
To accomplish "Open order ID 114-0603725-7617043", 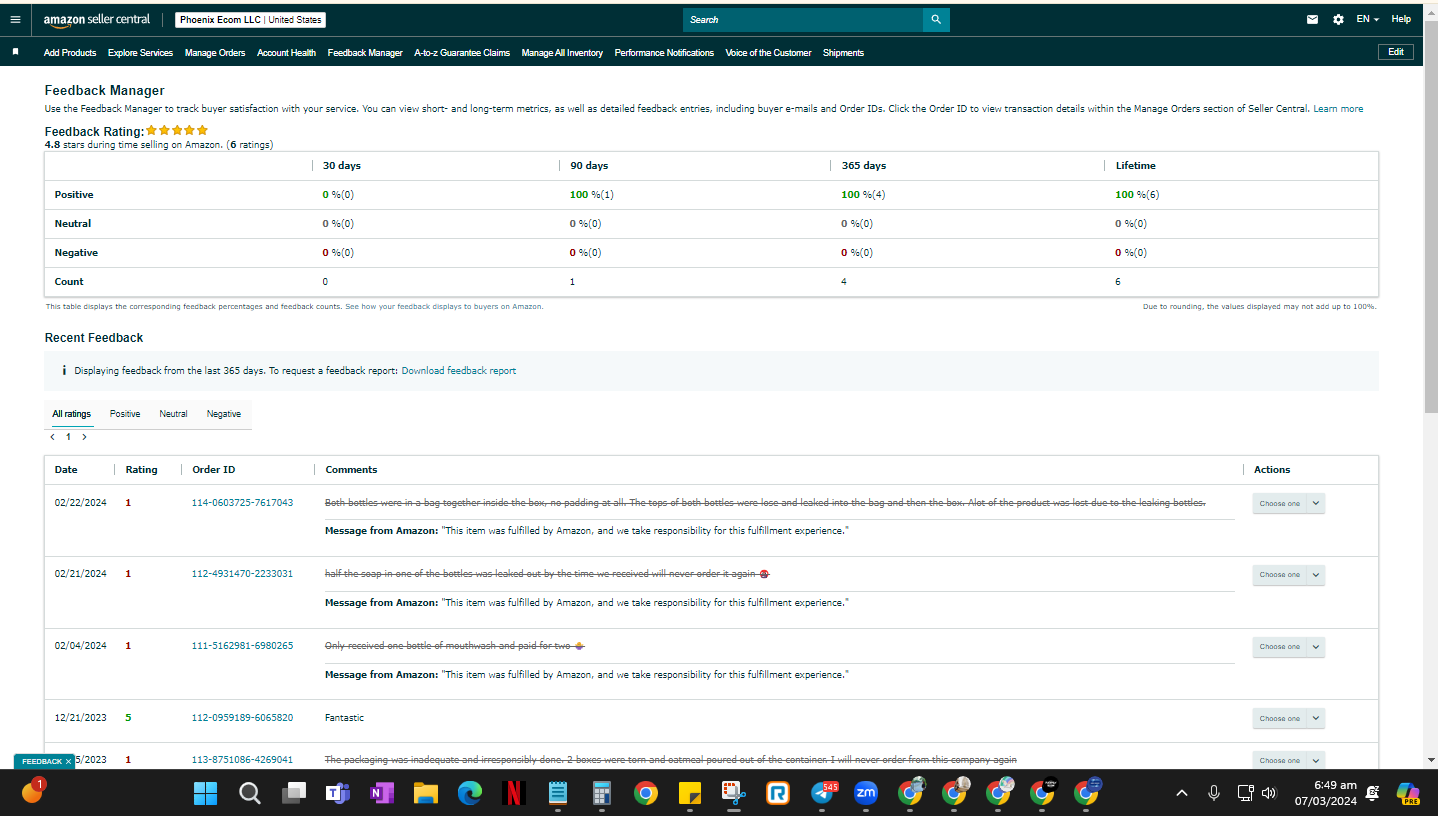I will pos(242,502).
